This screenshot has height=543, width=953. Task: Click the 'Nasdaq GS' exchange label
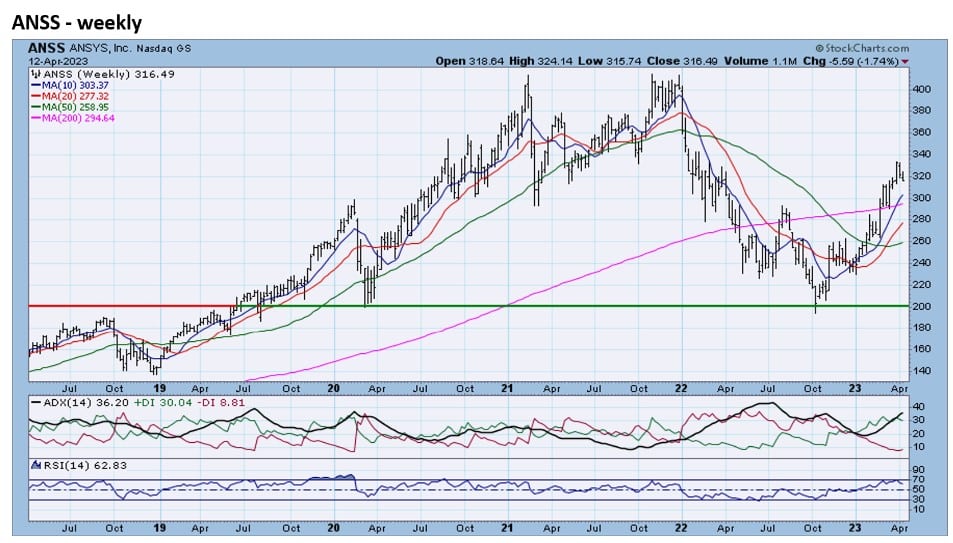[x=163, y=48]
